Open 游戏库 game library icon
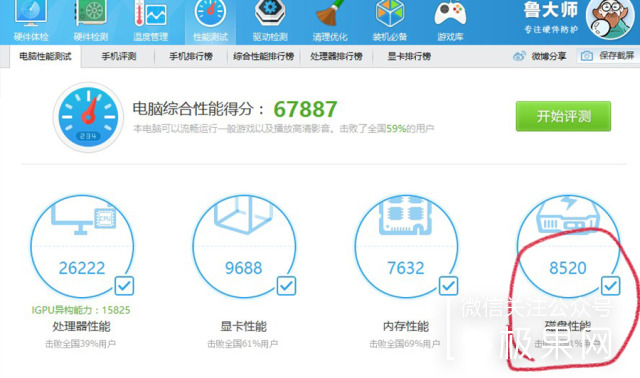This screenshot has width=640, height=378. click(450, 21)
